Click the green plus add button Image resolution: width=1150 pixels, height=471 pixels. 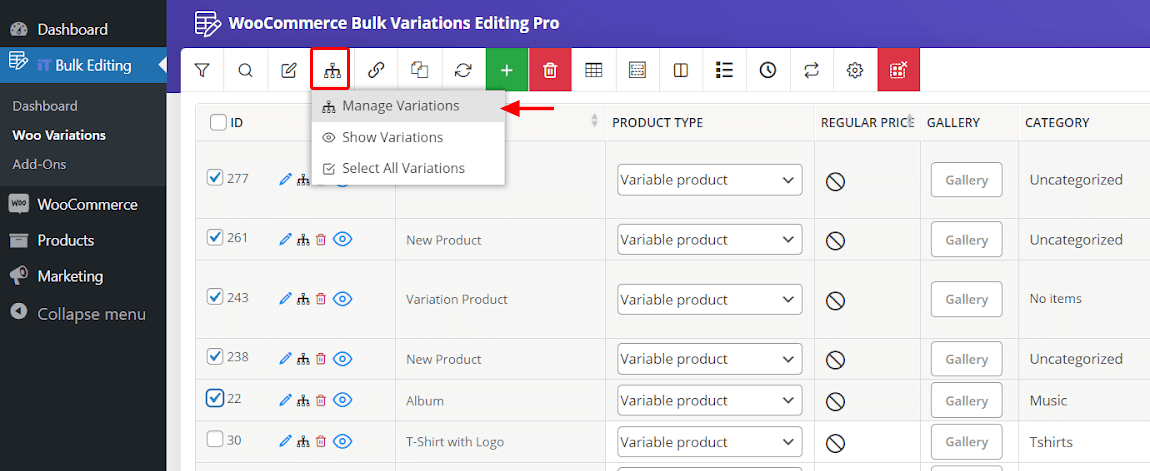pyautogui.click(x=507, y=70)
